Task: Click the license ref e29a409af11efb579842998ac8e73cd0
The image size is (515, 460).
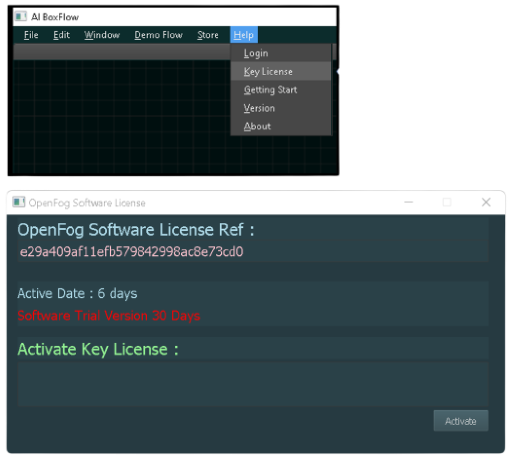Action: (132, 252)
